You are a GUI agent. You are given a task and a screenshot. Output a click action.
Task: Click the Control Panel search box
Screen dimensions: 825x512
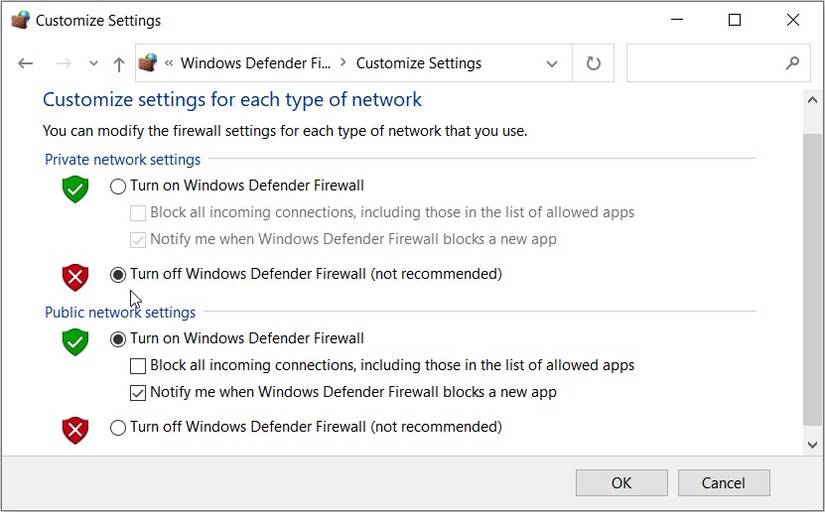pyautogui.click(x=718, y=63)
